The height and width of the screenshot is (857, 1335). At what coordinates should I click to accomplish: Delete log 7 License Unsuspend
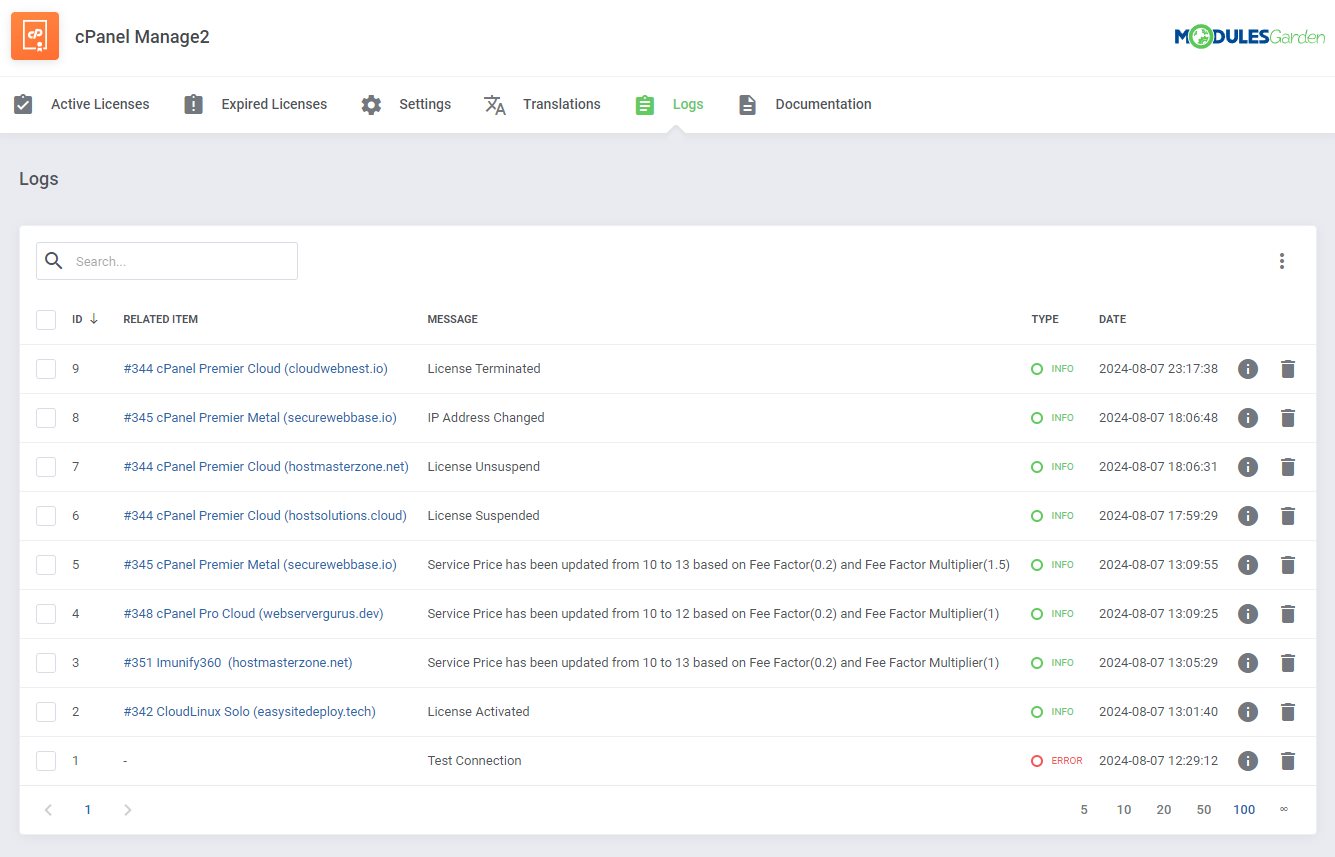point(1288,467)
